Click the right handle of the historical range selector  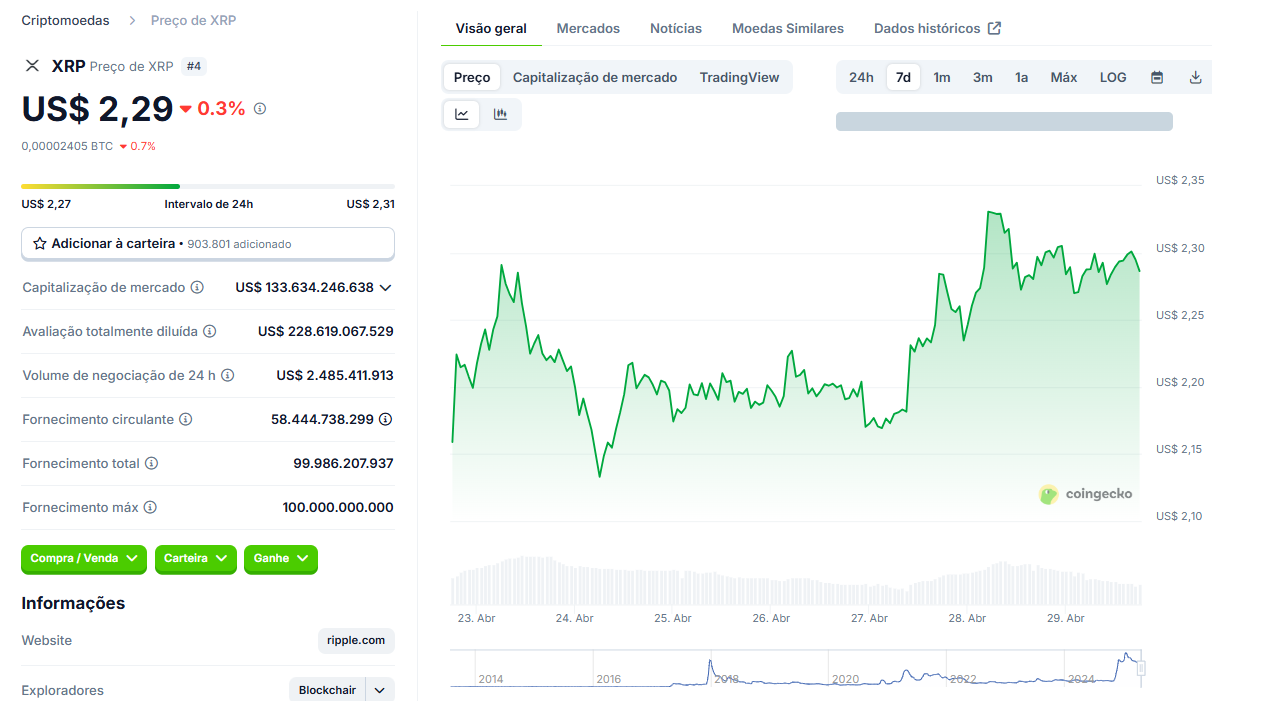1141,668
